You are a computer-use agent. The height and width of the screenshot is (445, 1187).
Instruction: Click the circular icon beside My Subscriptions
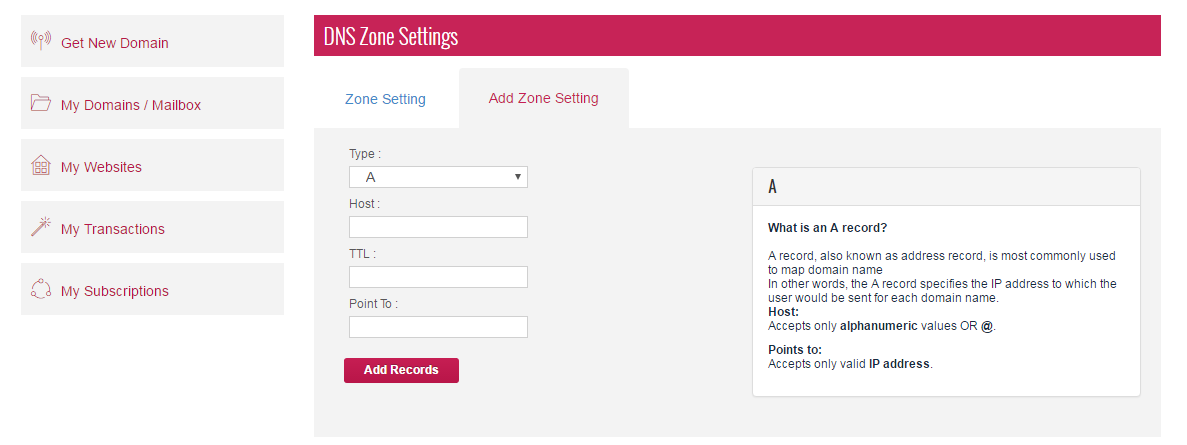click(41, 290)
